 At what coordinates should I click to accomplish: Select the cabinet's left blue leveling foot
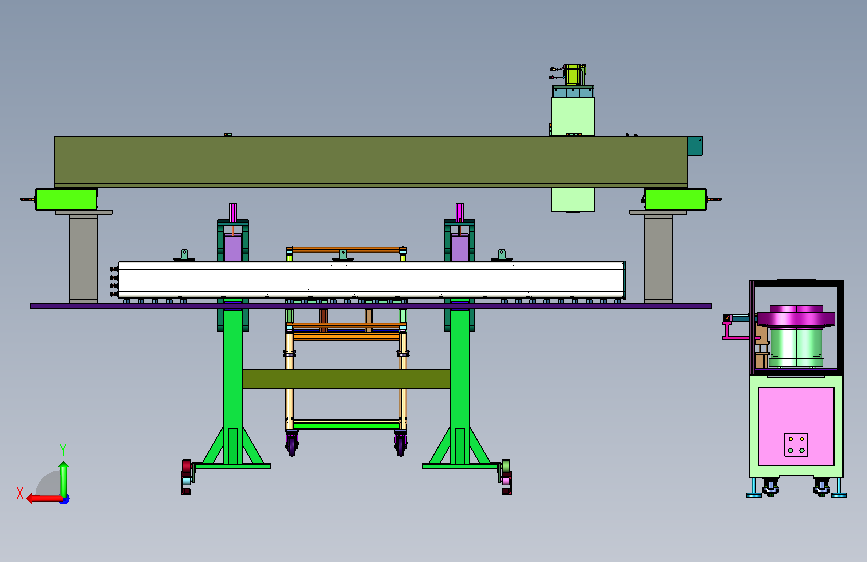[x=754, y=488]
